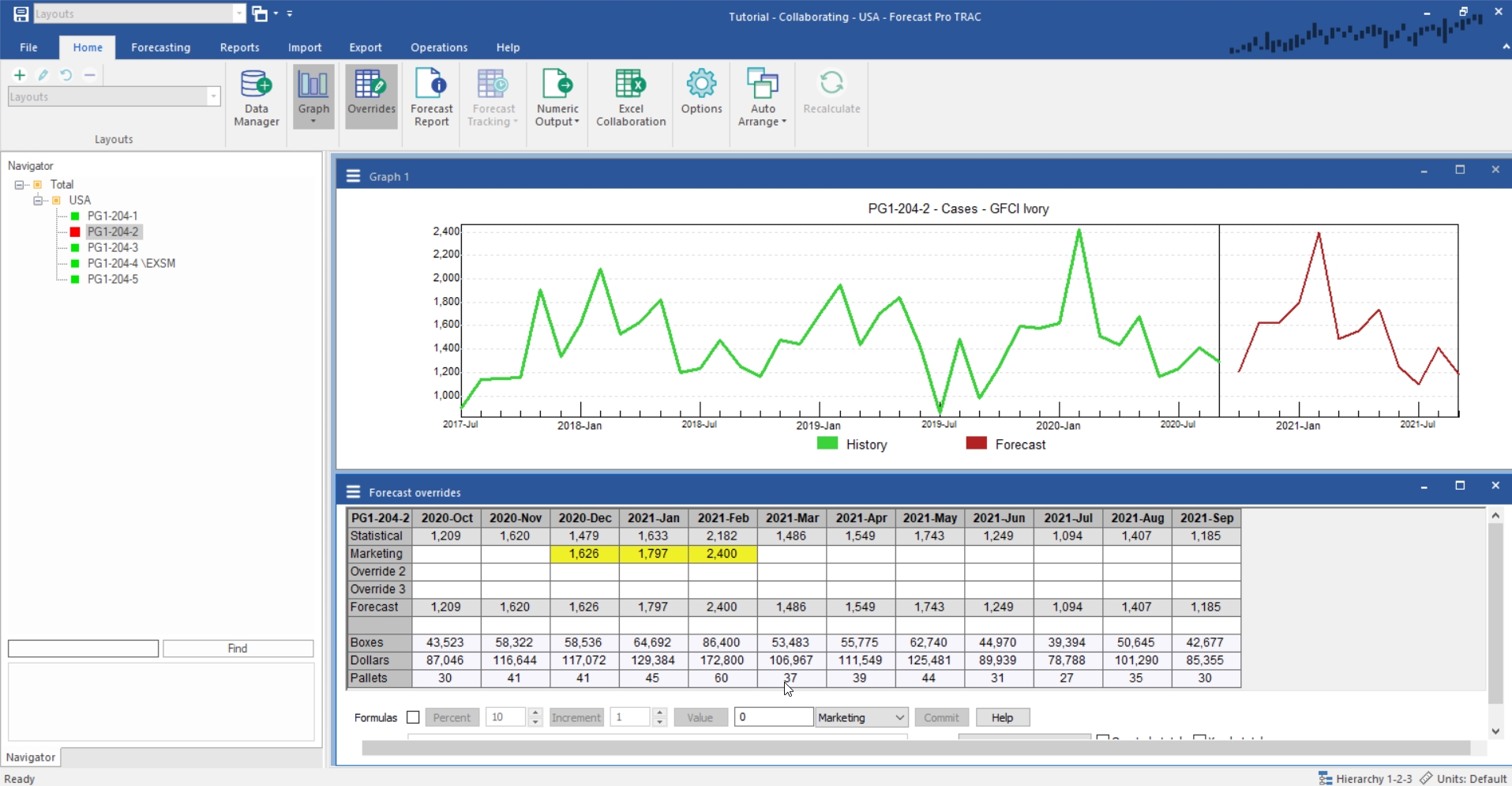Open the Marketing override row dropdown
The height and width of the screenshot is (786, 1512).
click(x=899, y=717)
